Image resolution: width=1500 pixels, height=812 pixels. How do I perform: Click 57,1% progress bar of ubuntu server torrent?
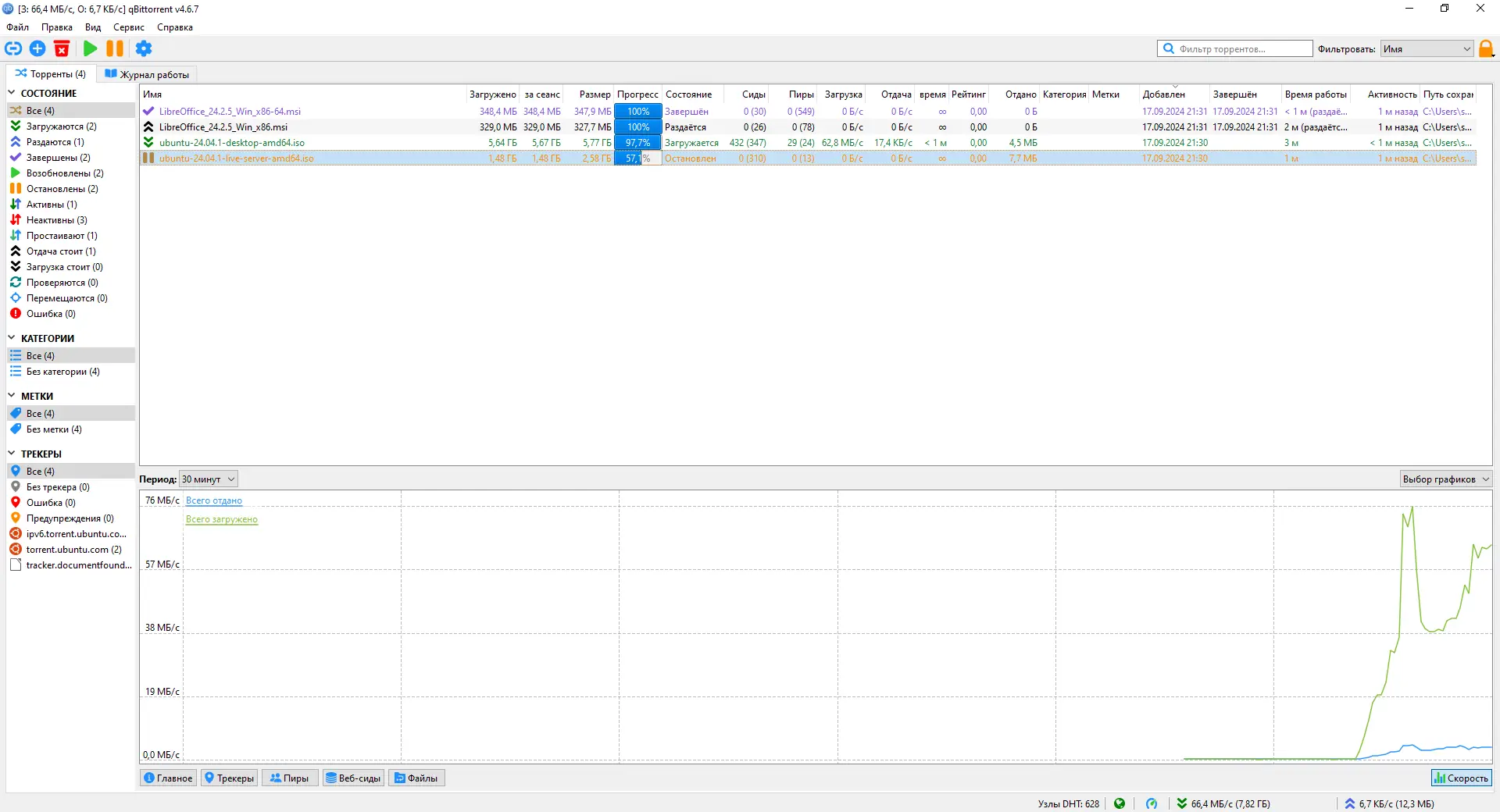[x=638, y=158]
